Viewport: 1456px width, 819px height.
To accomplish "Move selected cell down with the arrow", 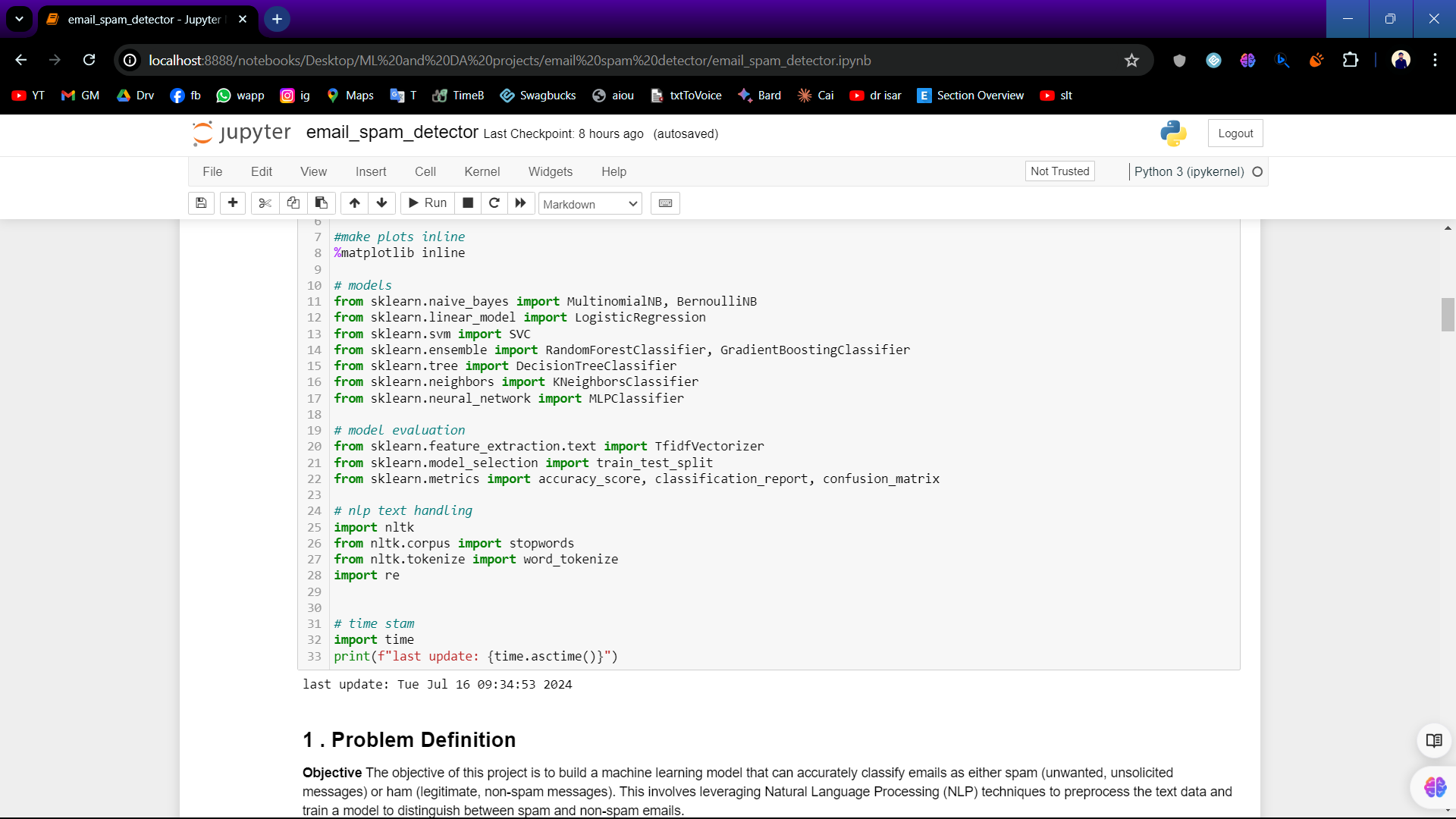I will (382, 203).
